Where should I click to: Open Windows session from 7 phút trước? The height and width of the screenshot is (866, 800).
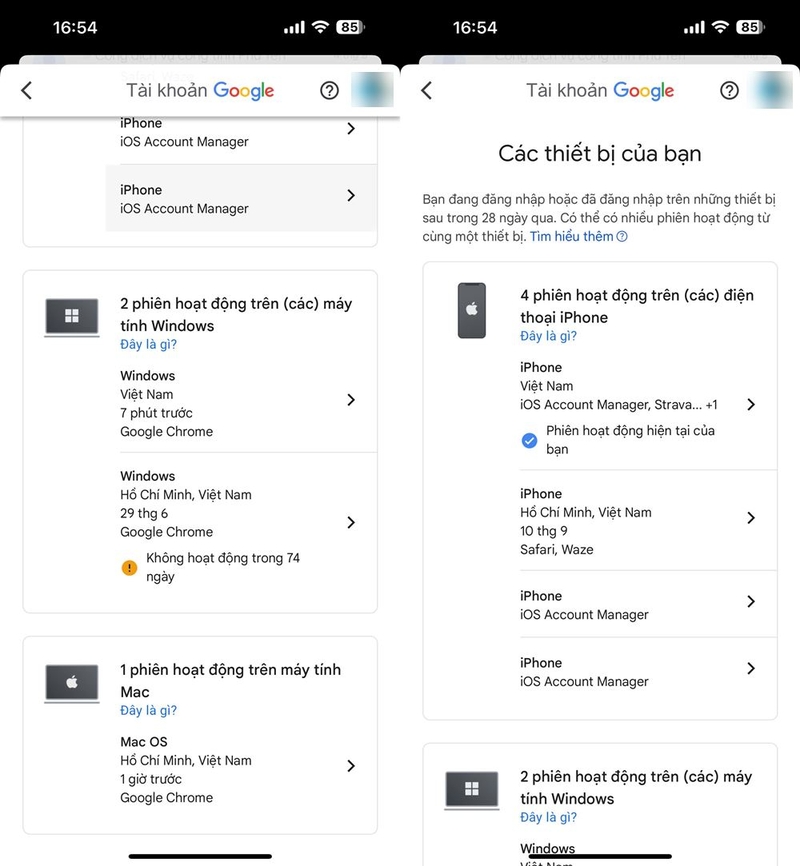[241, 403]
